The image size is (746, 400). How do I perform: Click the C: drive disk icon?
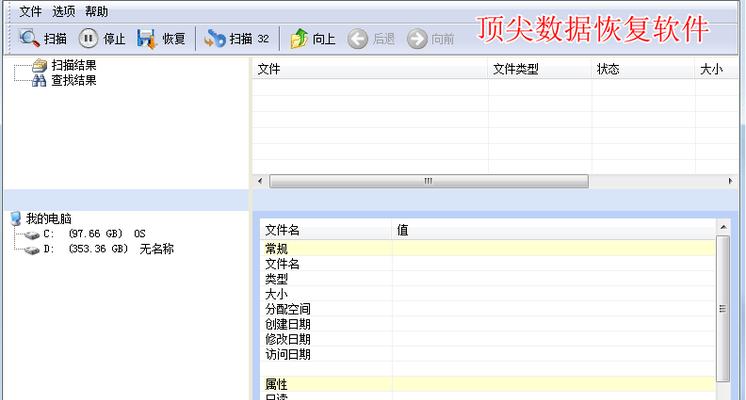pyautogui.click(x=32, y=234)
